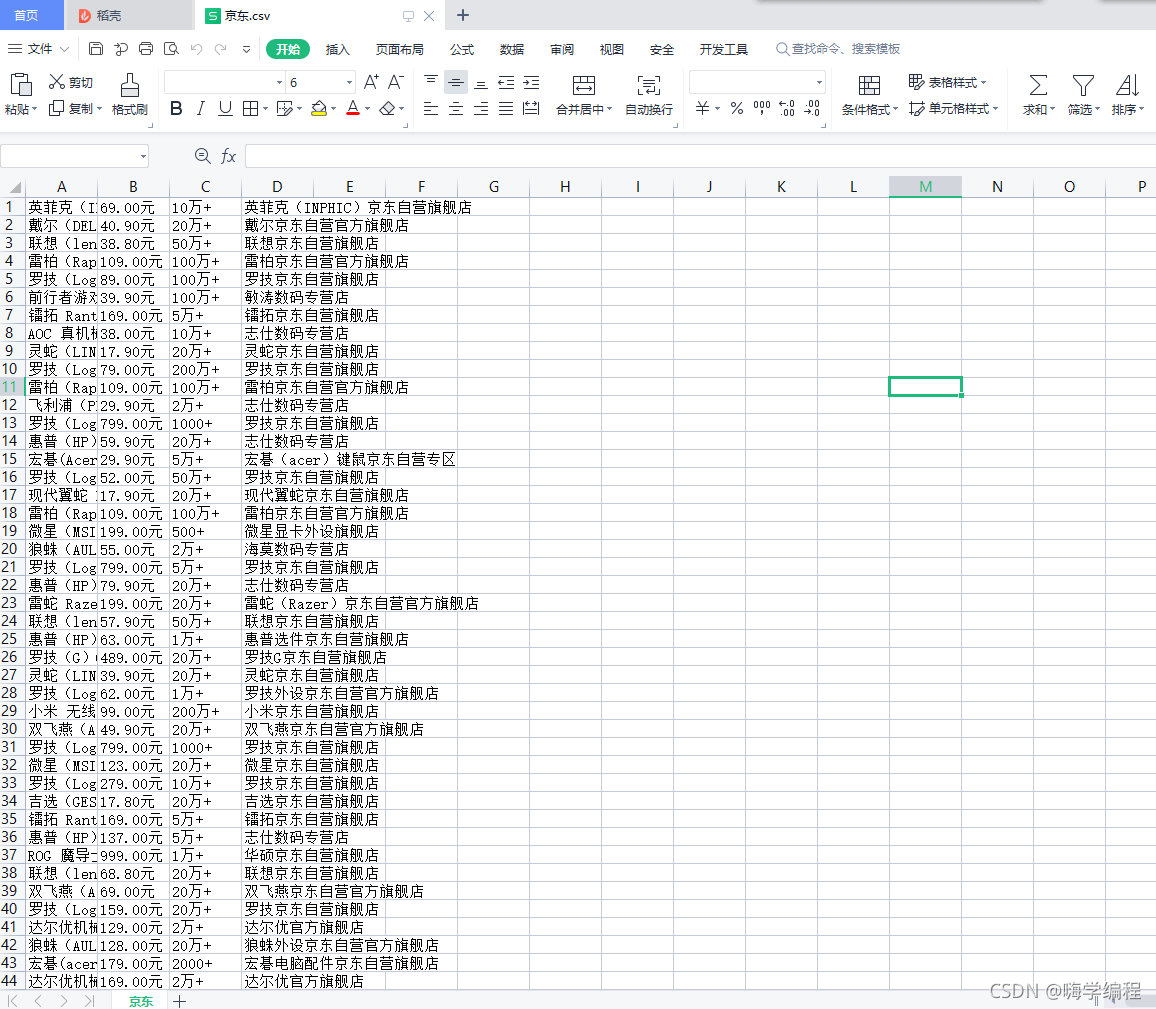
Task: Decrease decimal places
Action: point(812,108)
